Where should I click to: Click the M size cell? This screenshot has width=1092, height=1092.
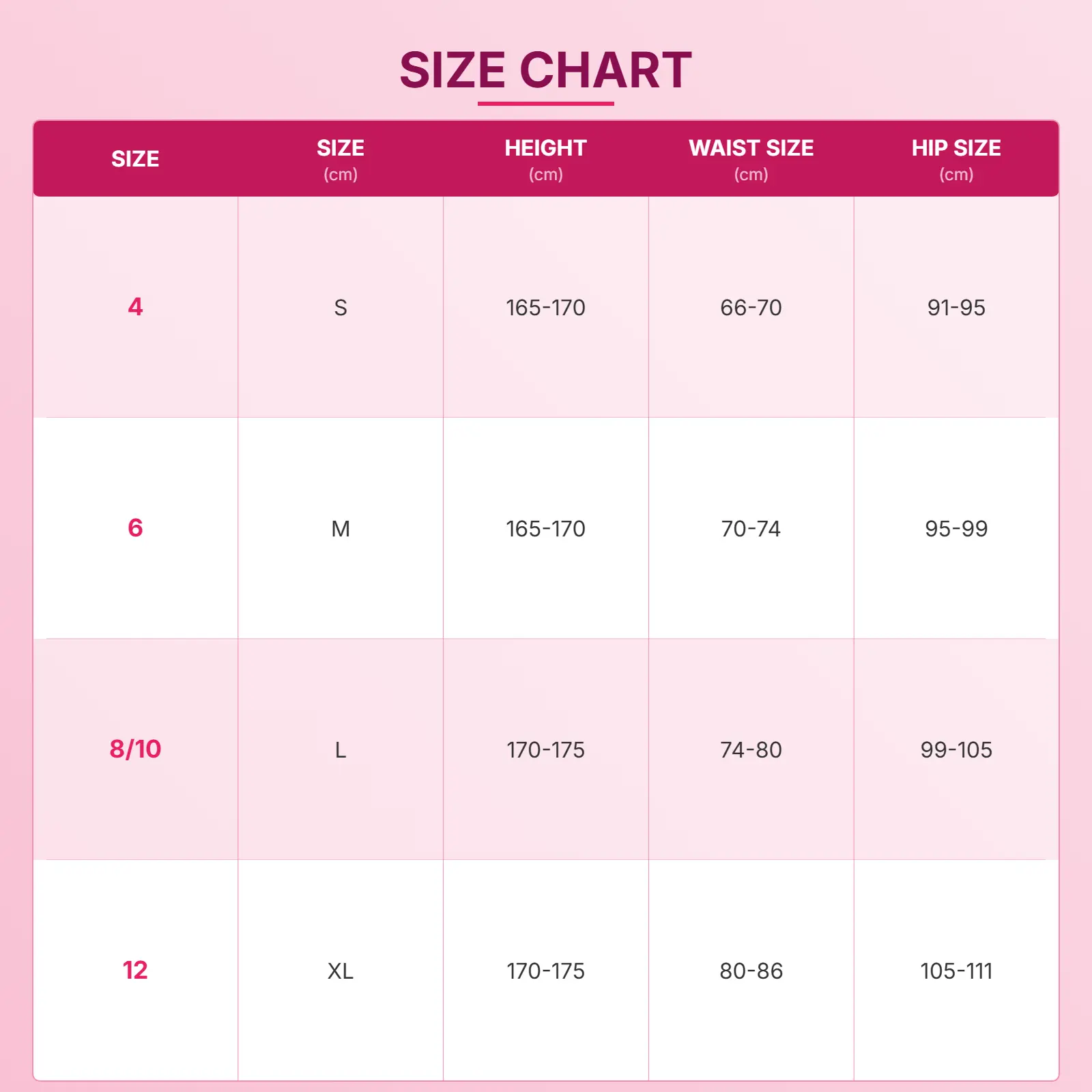(x=341, y=529)
